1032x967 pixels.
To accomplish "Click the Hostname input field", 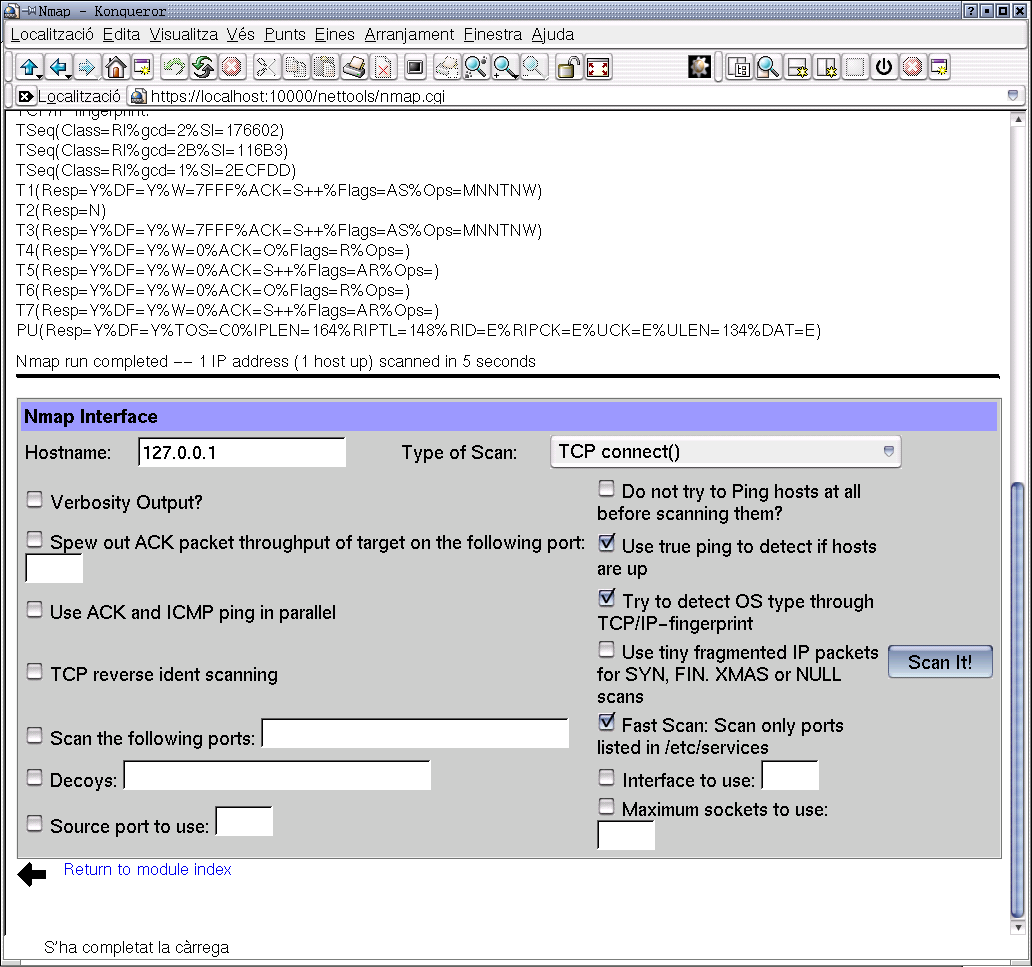I will (x=242, y=452).
